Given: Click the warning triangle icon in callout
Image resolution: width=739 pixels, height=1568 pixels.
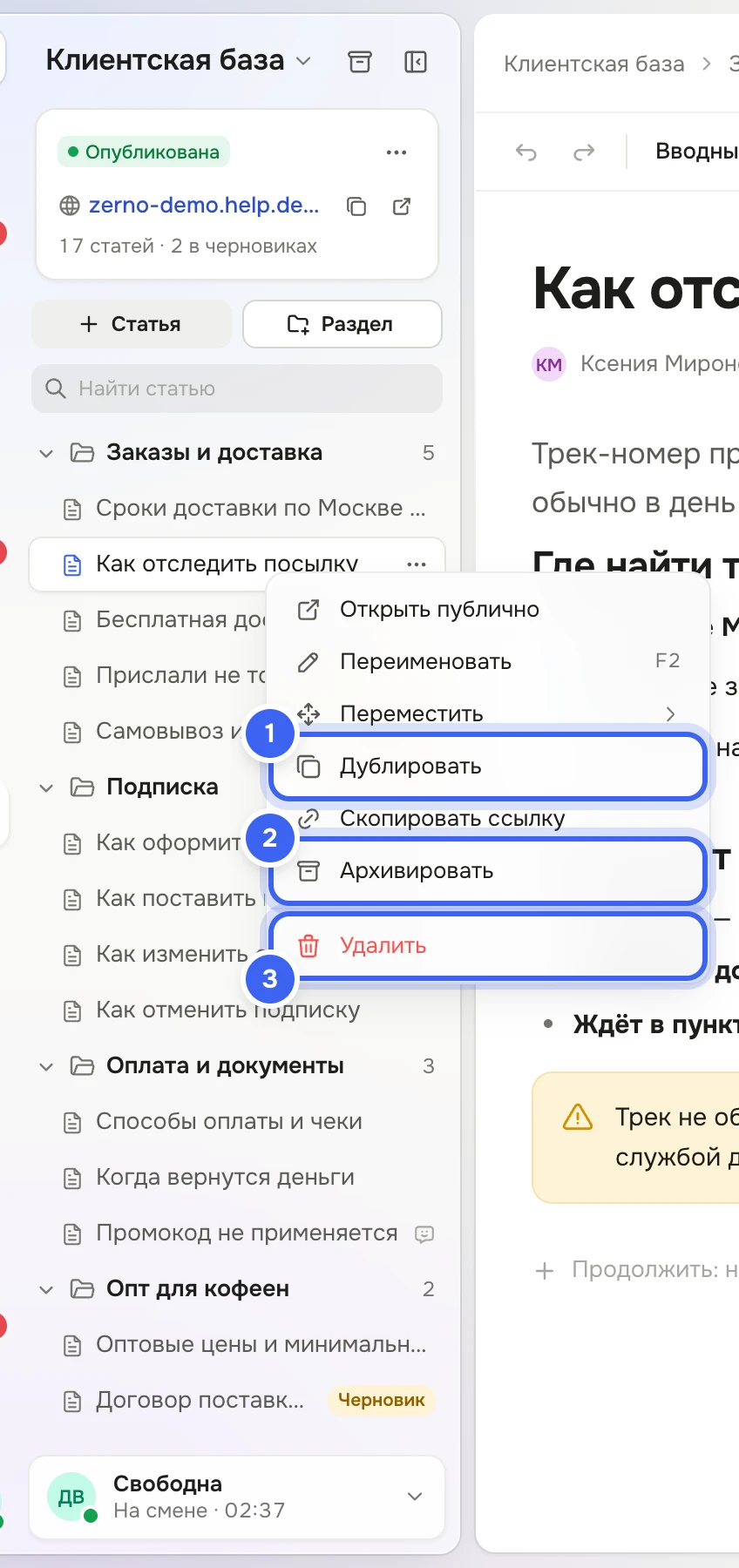Looking at the screenshot, I should (x=578, y=1117).
